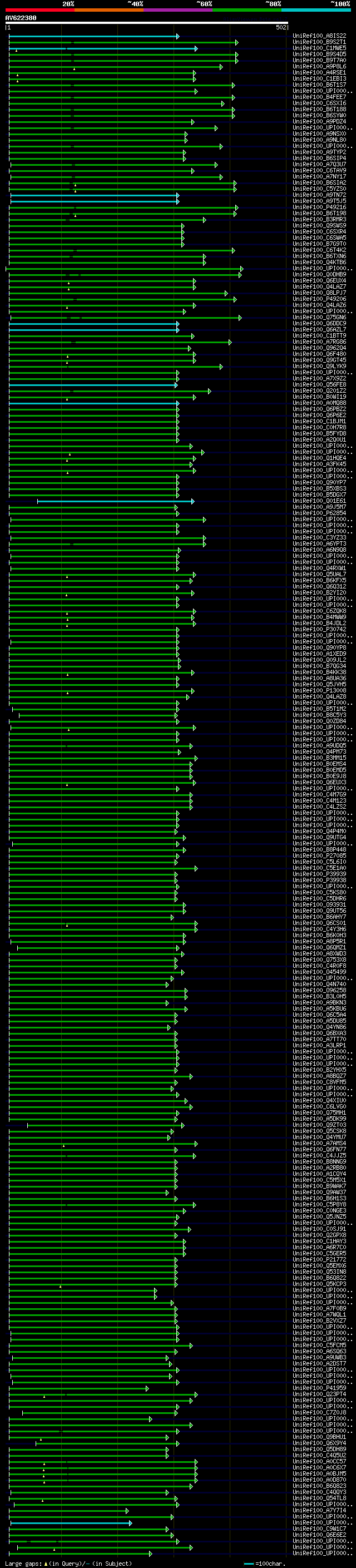Select the AV622380 query label

coord(21,18)
